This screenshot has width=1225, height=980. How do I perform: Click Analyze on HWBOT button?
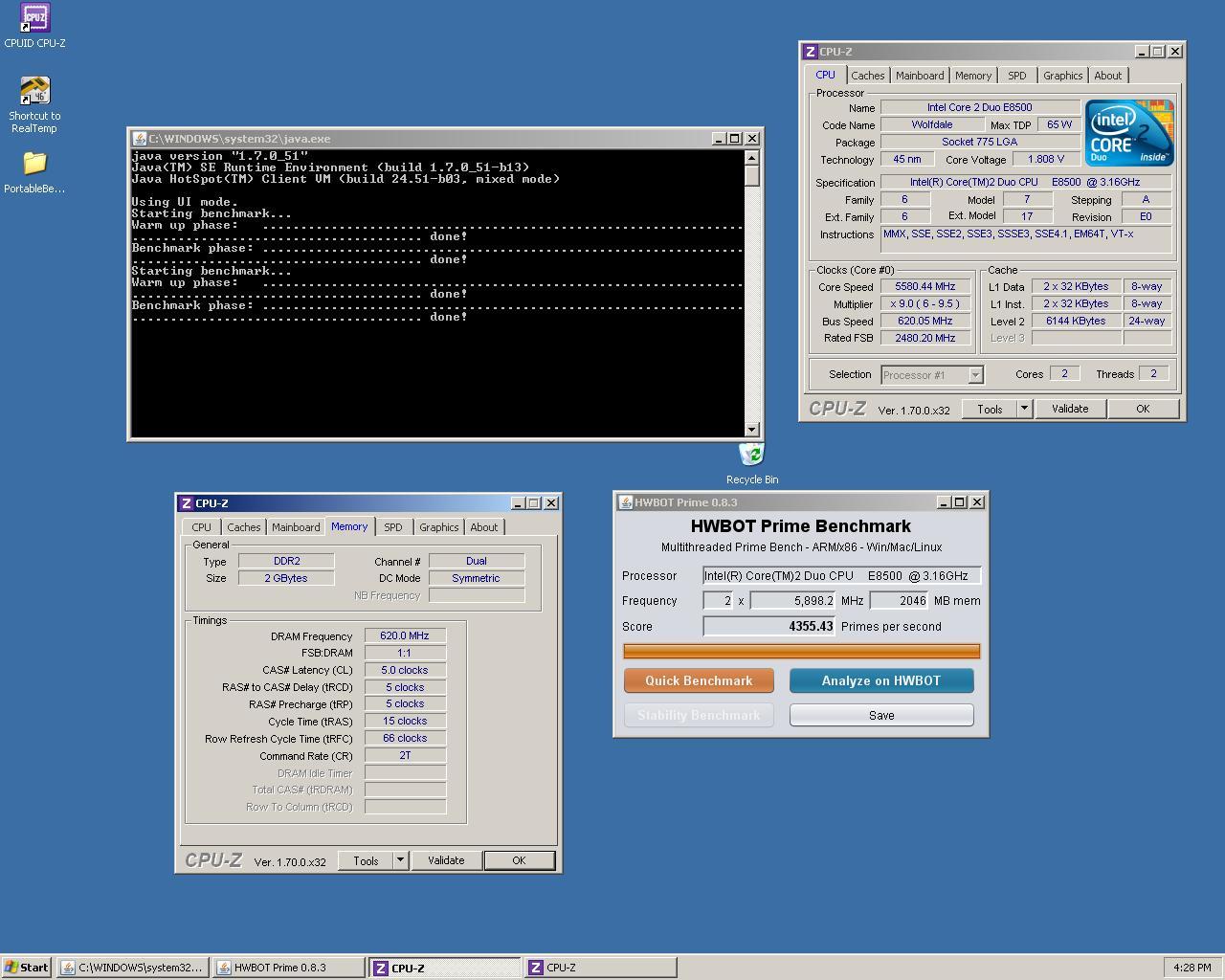[881, 680]
